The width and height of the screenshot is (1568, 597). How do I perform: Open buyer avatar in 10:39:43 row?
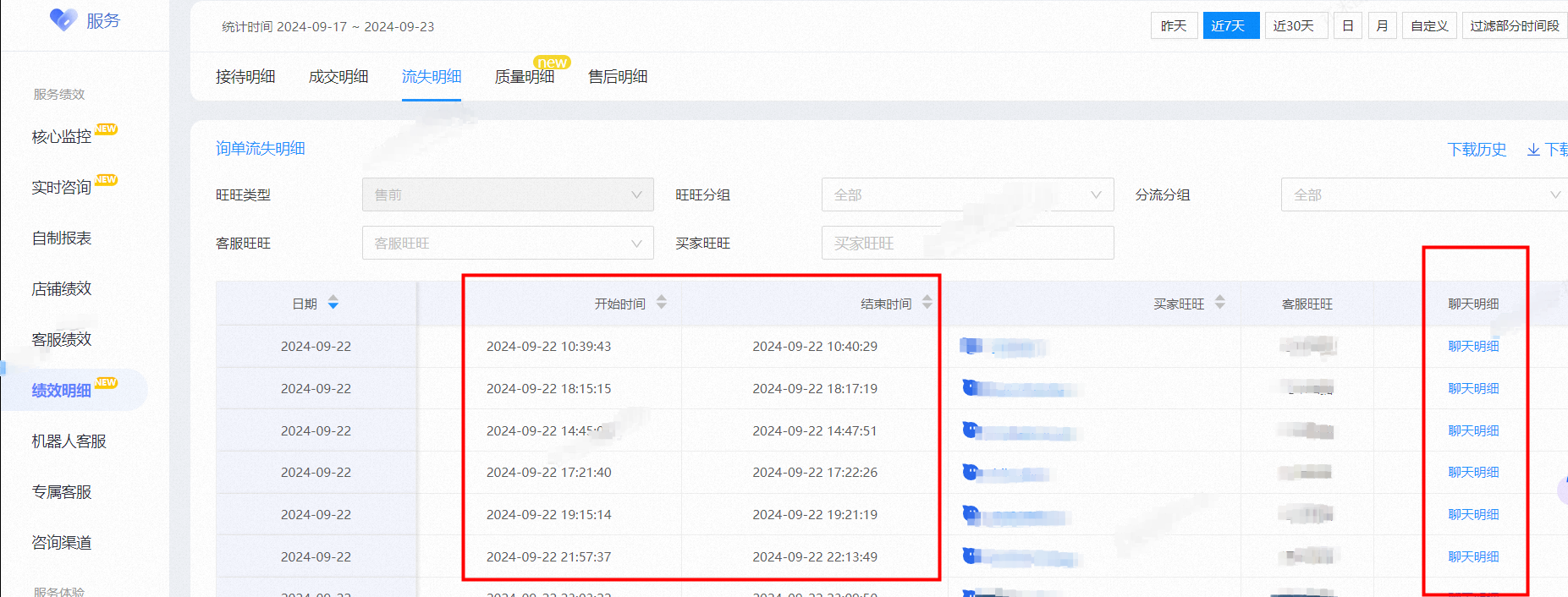click(971, 345)
